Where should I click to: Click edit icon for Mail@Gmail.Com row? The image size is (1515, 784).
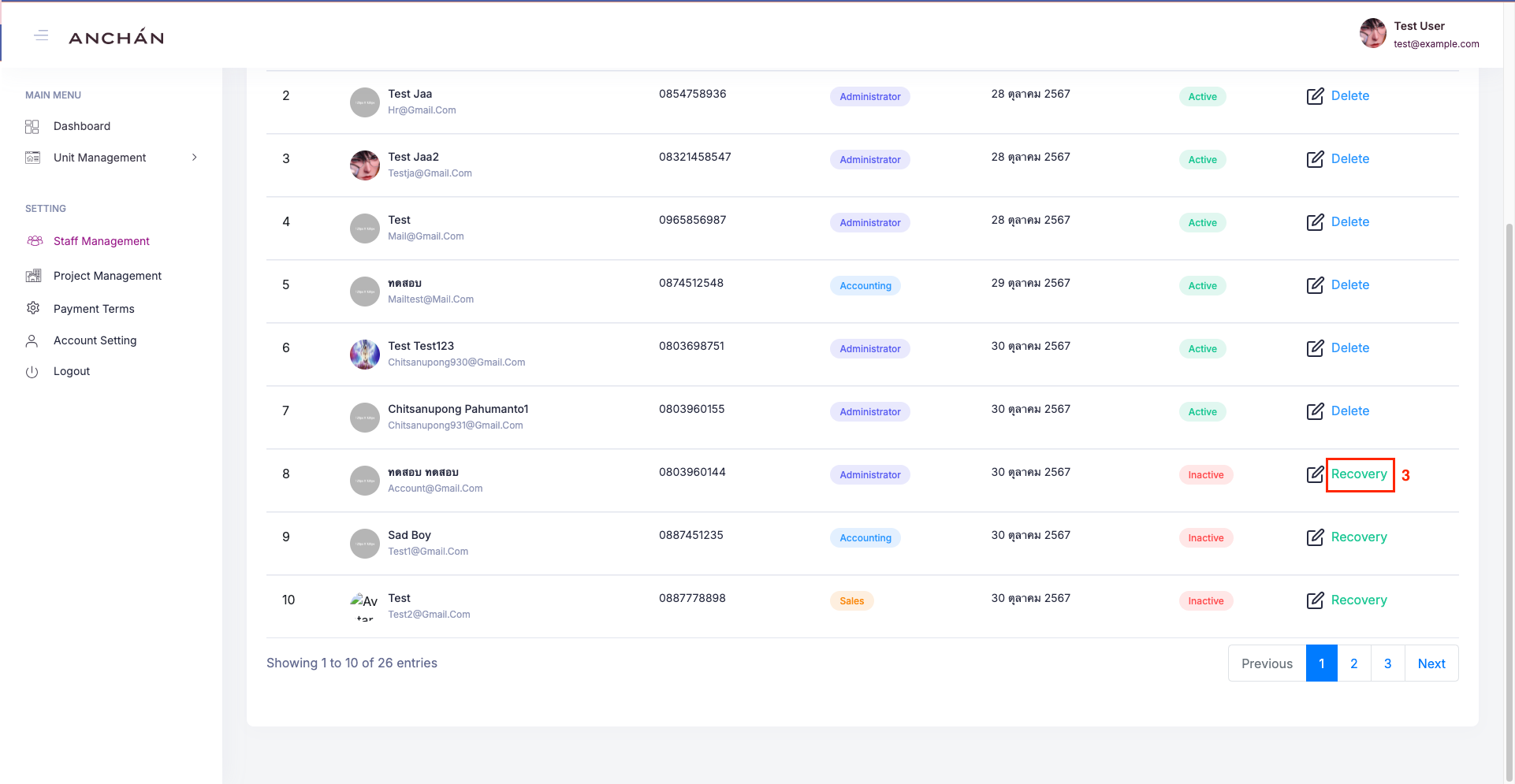tap(1315, 222)
